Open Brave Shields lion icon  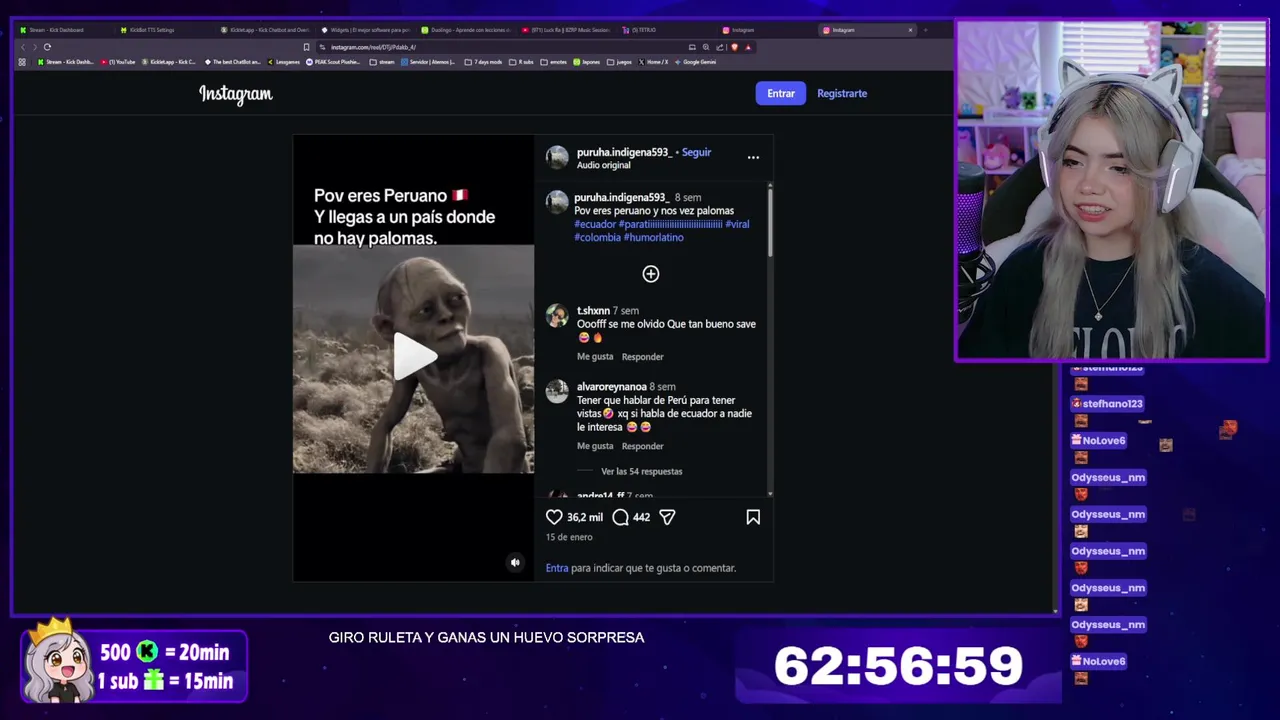point(735,47)
